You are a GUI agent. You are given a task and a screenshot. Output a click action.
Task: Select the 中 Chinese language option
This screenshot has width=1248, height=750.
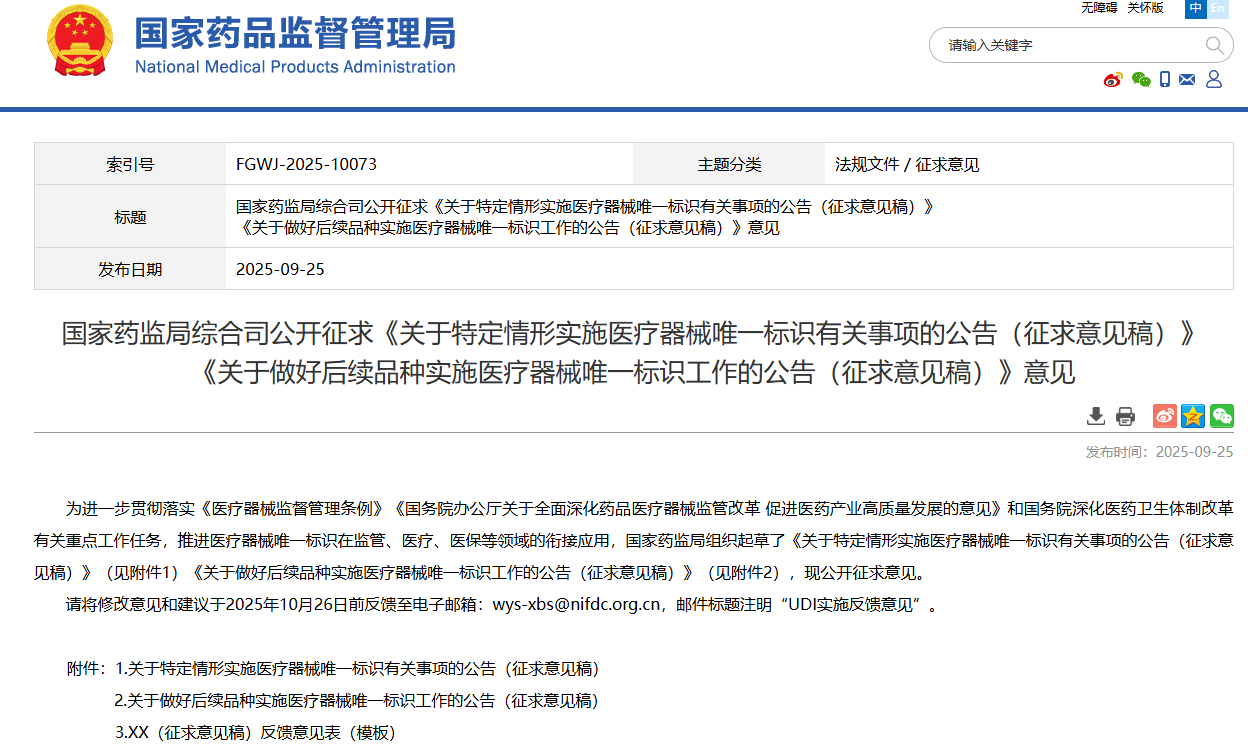click(x=1195, y=9)
